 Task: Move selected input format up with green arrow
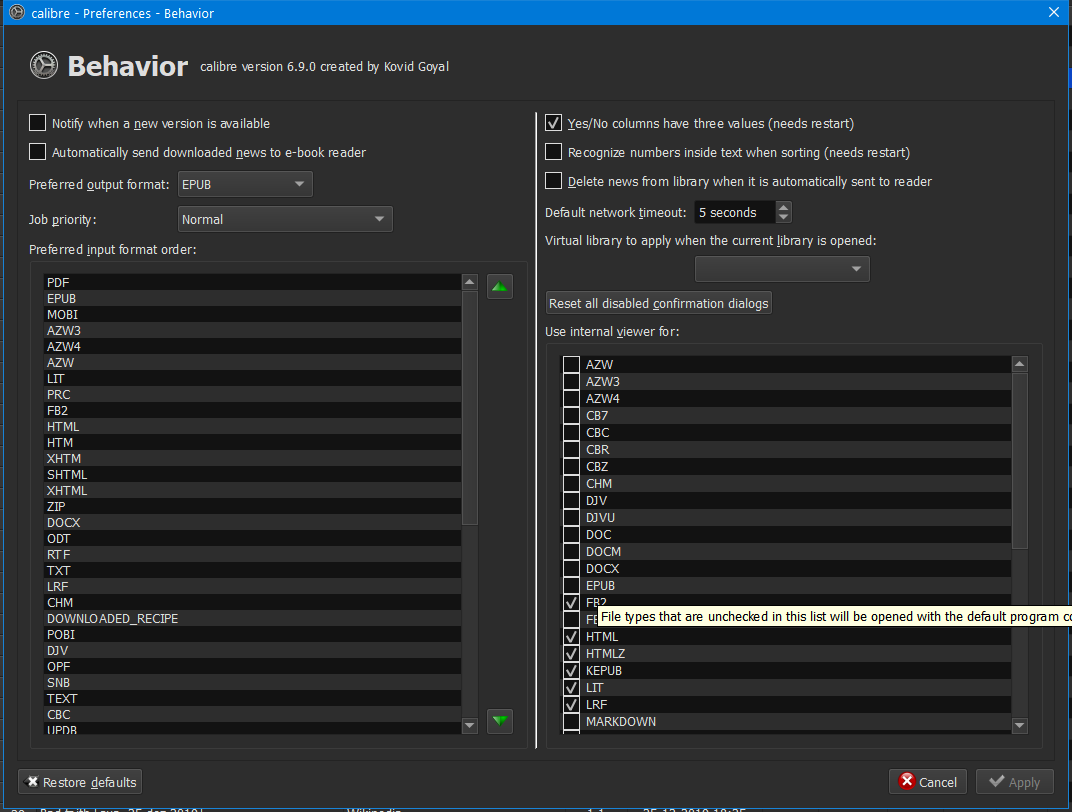[x=500, y=286]
